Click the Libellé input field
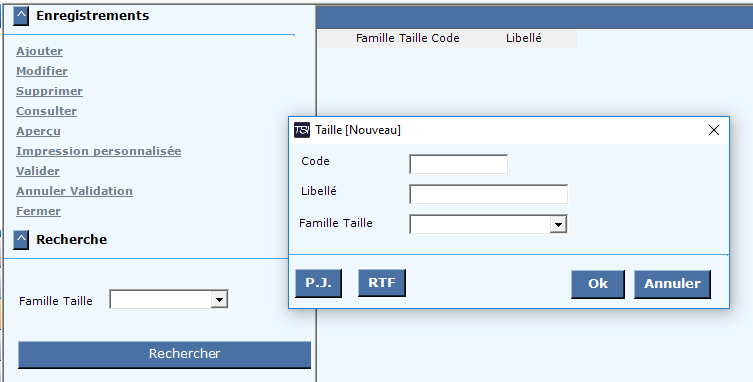753x382 pixels. (x=488, y=194)
